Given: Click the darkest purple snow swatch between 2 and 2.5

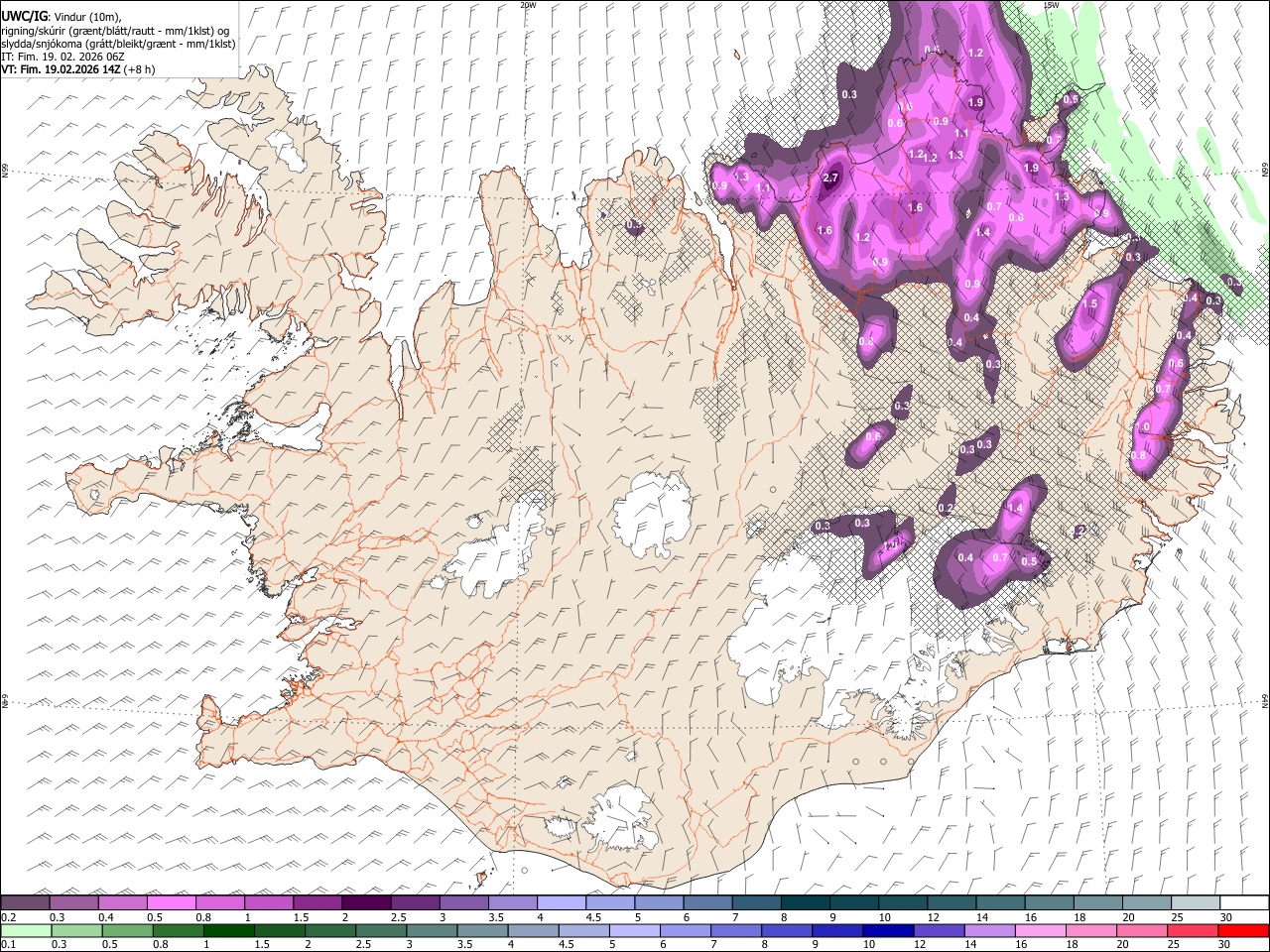Looking at the screenshot, I should click(366, 902).
